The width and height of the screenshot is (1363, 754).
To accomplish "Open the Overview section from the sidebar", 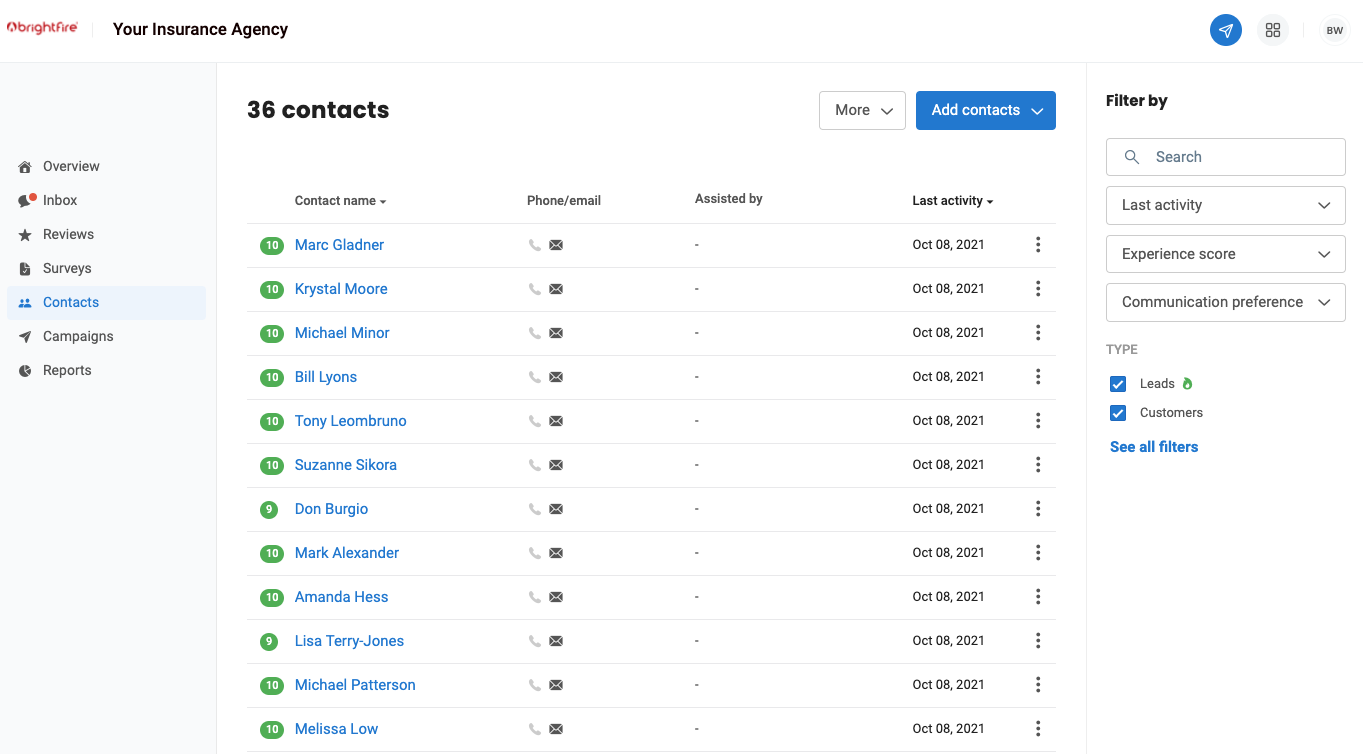I will pyautogui.click(x=70, y=166).
